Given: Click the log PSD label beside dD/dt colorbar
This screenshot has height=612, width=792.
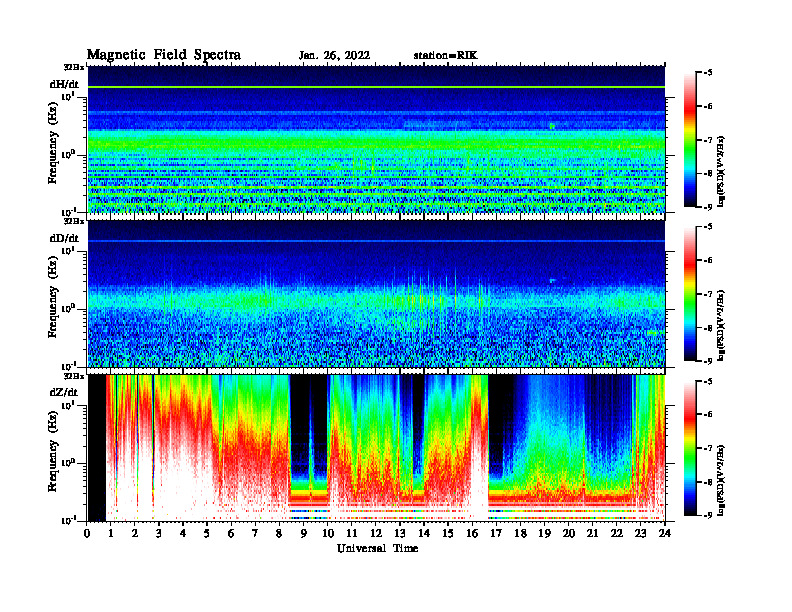Looking at the screenshot, I should tap(721, 325).
